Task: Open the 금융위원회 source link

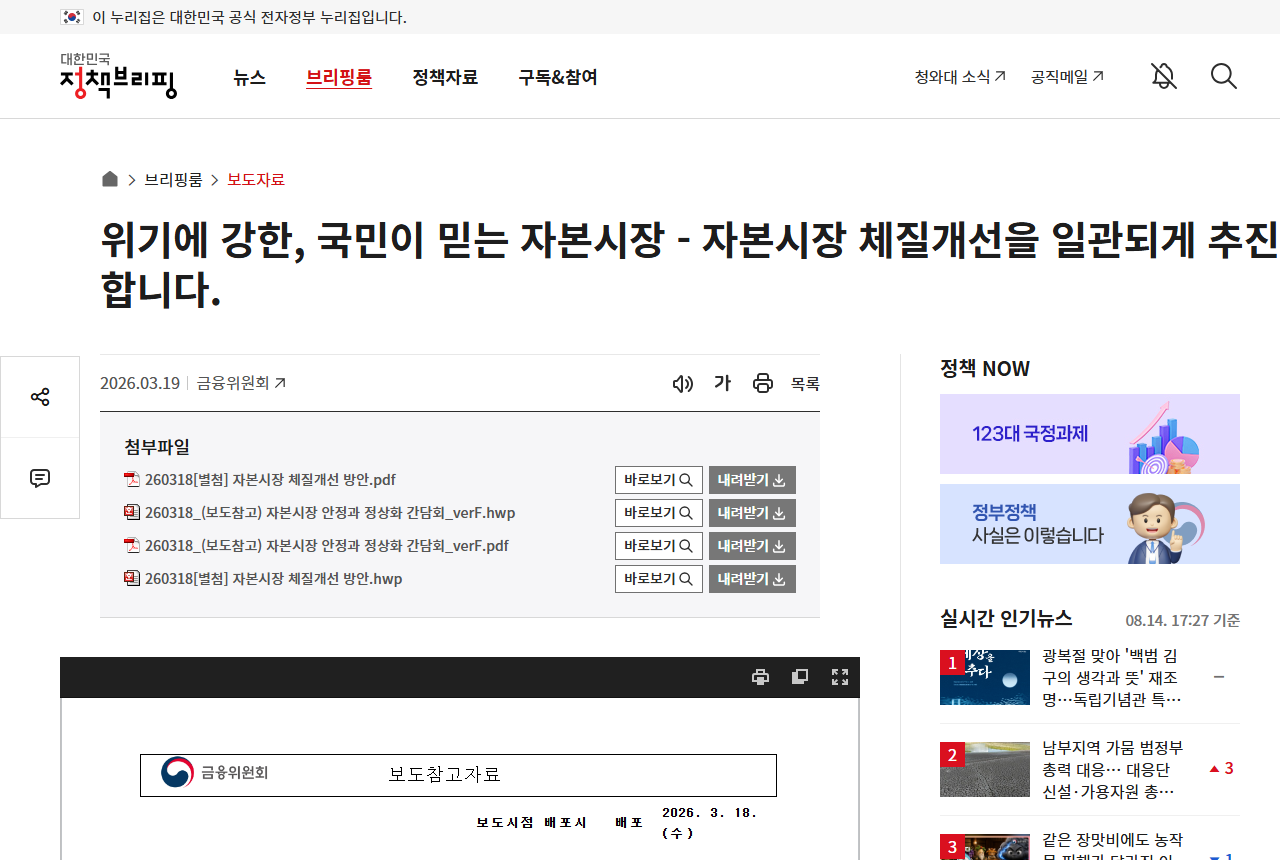Action: [241, 383]
